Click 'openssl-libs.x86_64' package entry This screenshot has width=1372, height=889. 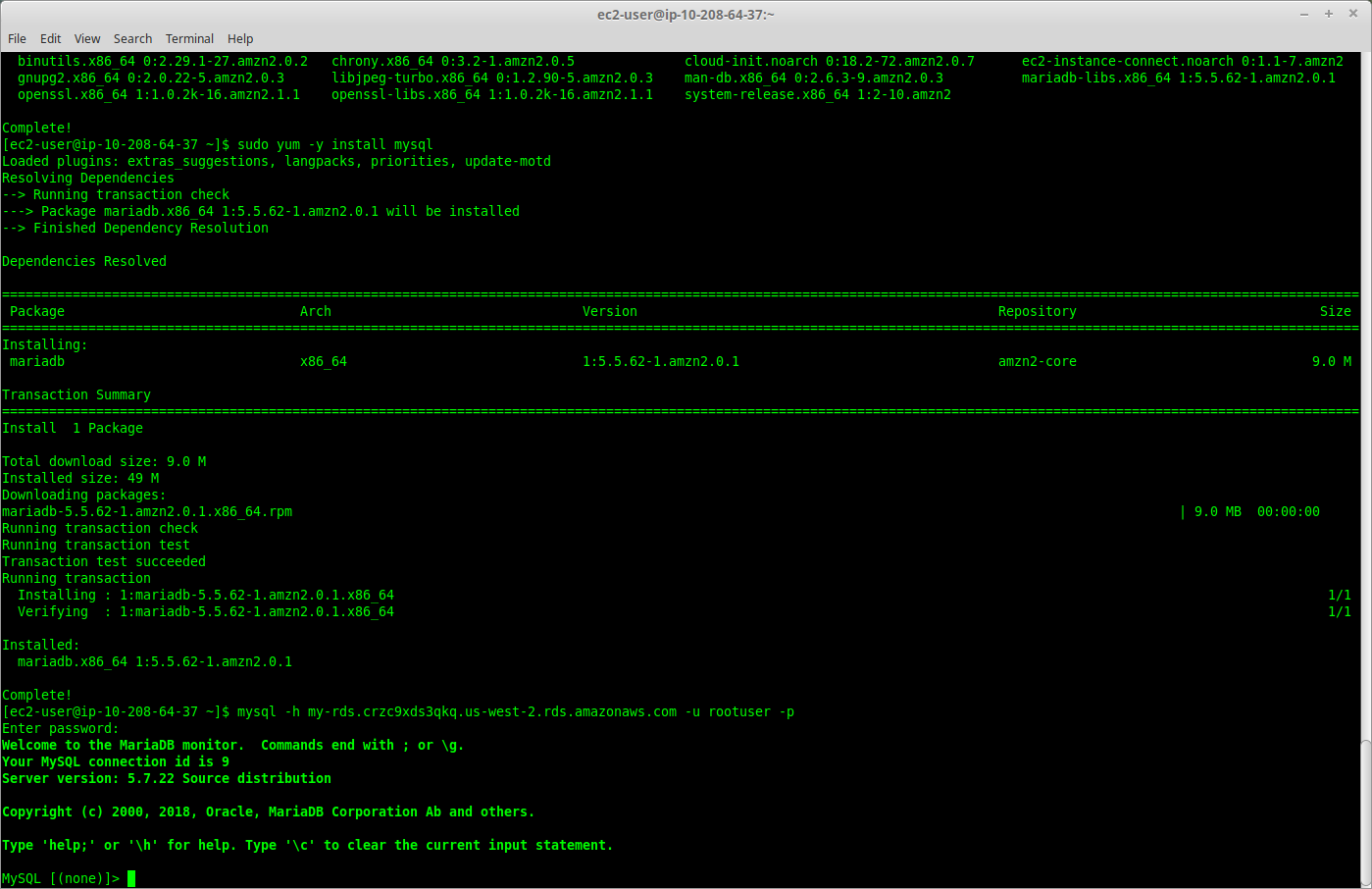pyautogui.click(x=492, y=94)
